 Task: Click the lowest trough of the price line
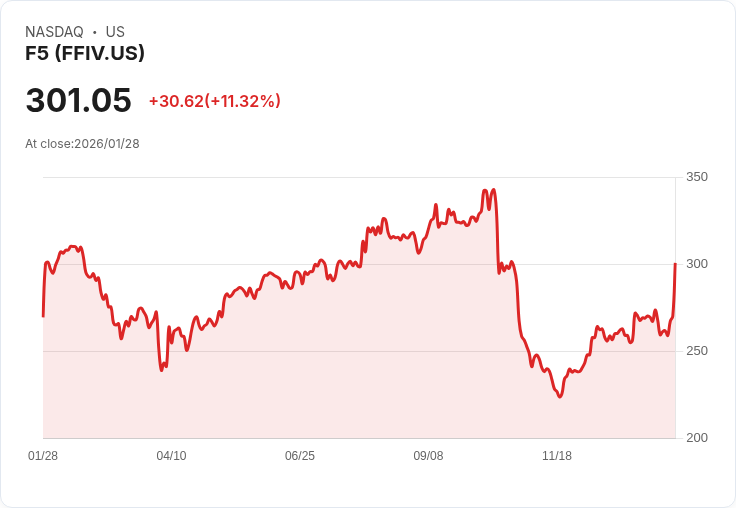pyautogui.click(x=560, y=397)
